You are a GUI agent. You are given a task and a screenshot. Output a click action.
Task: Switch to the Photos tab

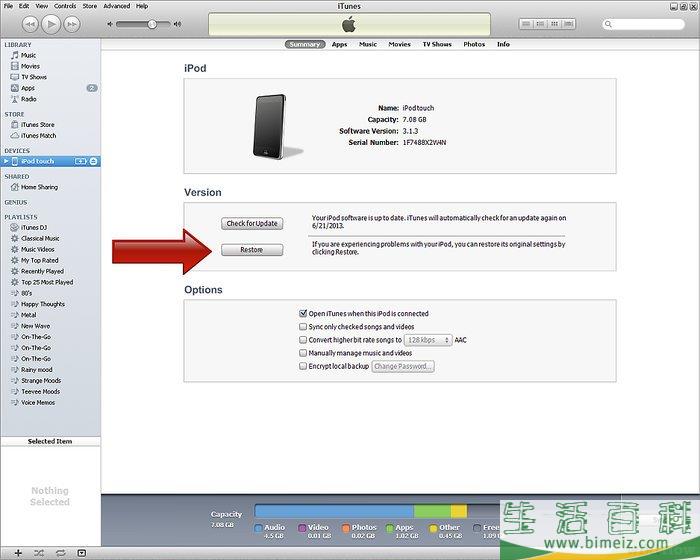474,44
